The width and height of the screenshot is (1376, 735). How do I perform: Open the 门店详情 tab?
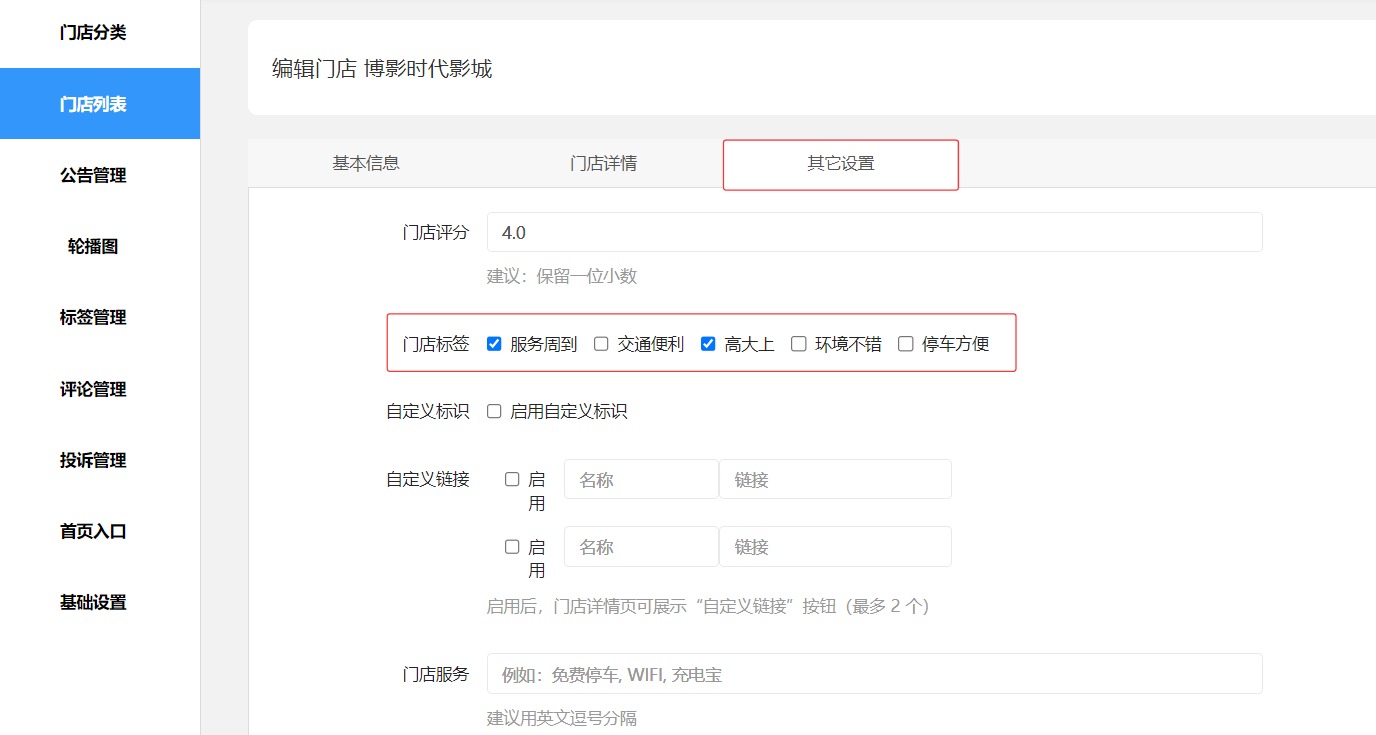click(603, 164)
